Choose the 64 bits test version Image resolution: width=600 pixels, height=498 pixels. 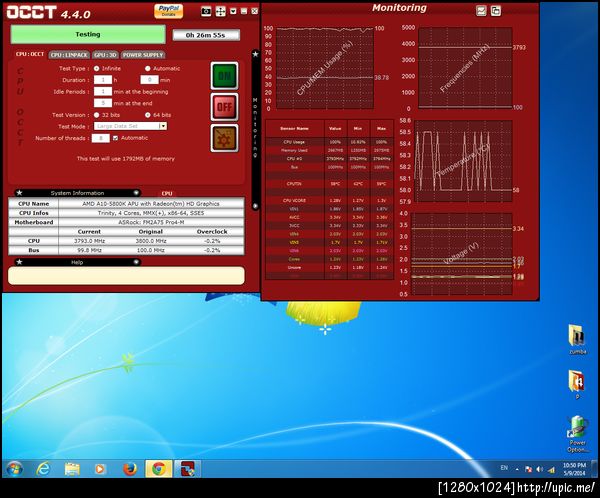[148, 115]
